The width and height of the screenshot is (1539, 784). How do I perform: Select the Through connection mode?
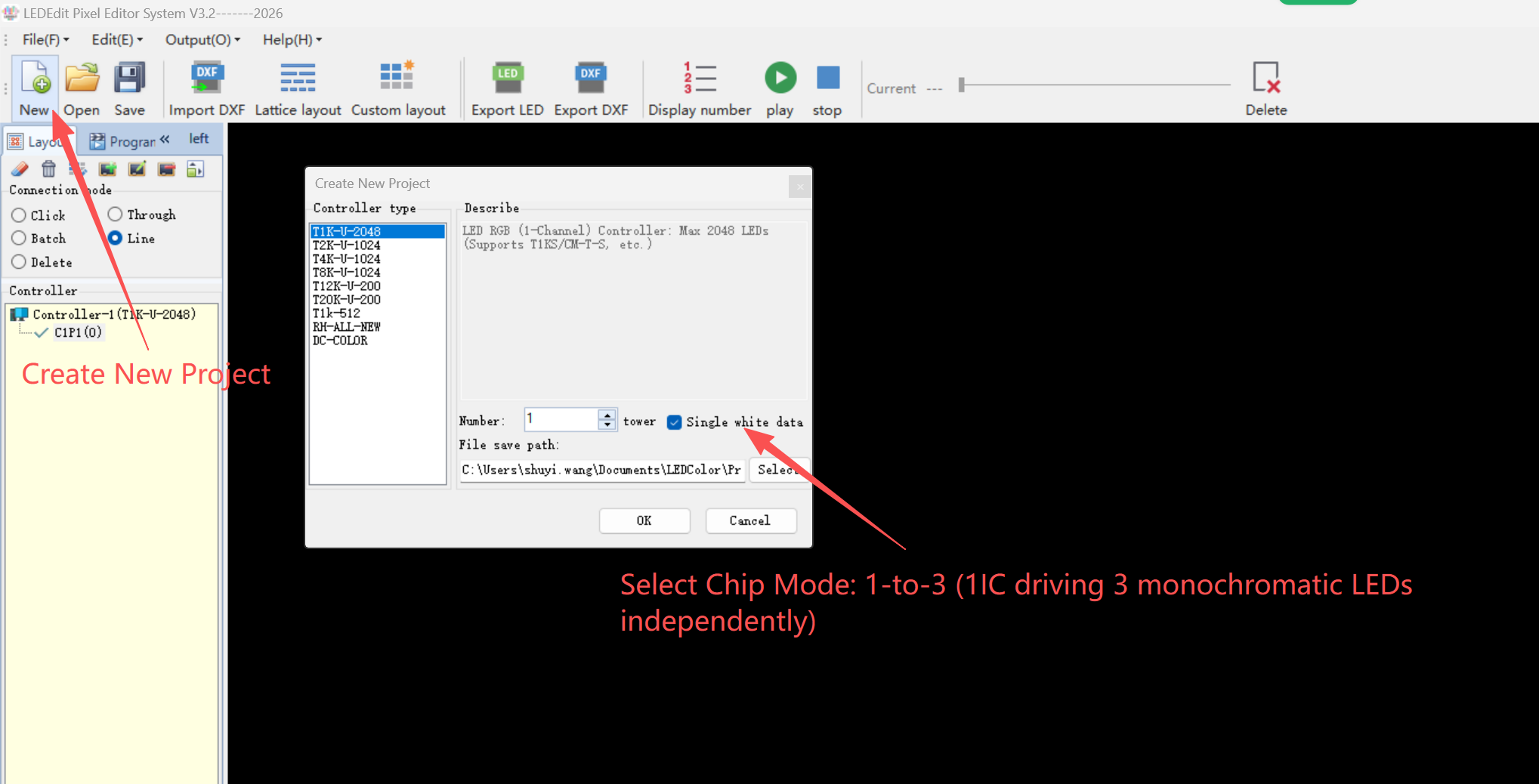[x=116, y=215]
